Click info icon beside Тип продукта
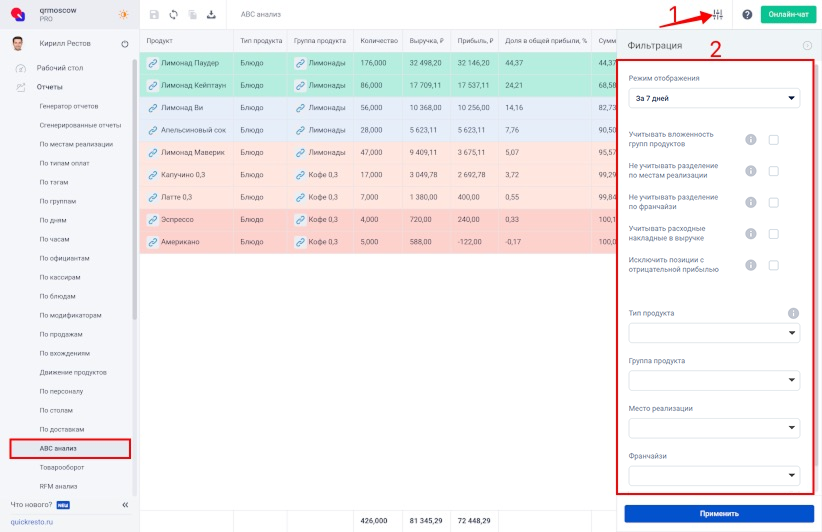Screen dimensions: 822x532 (x=793, y=313)
